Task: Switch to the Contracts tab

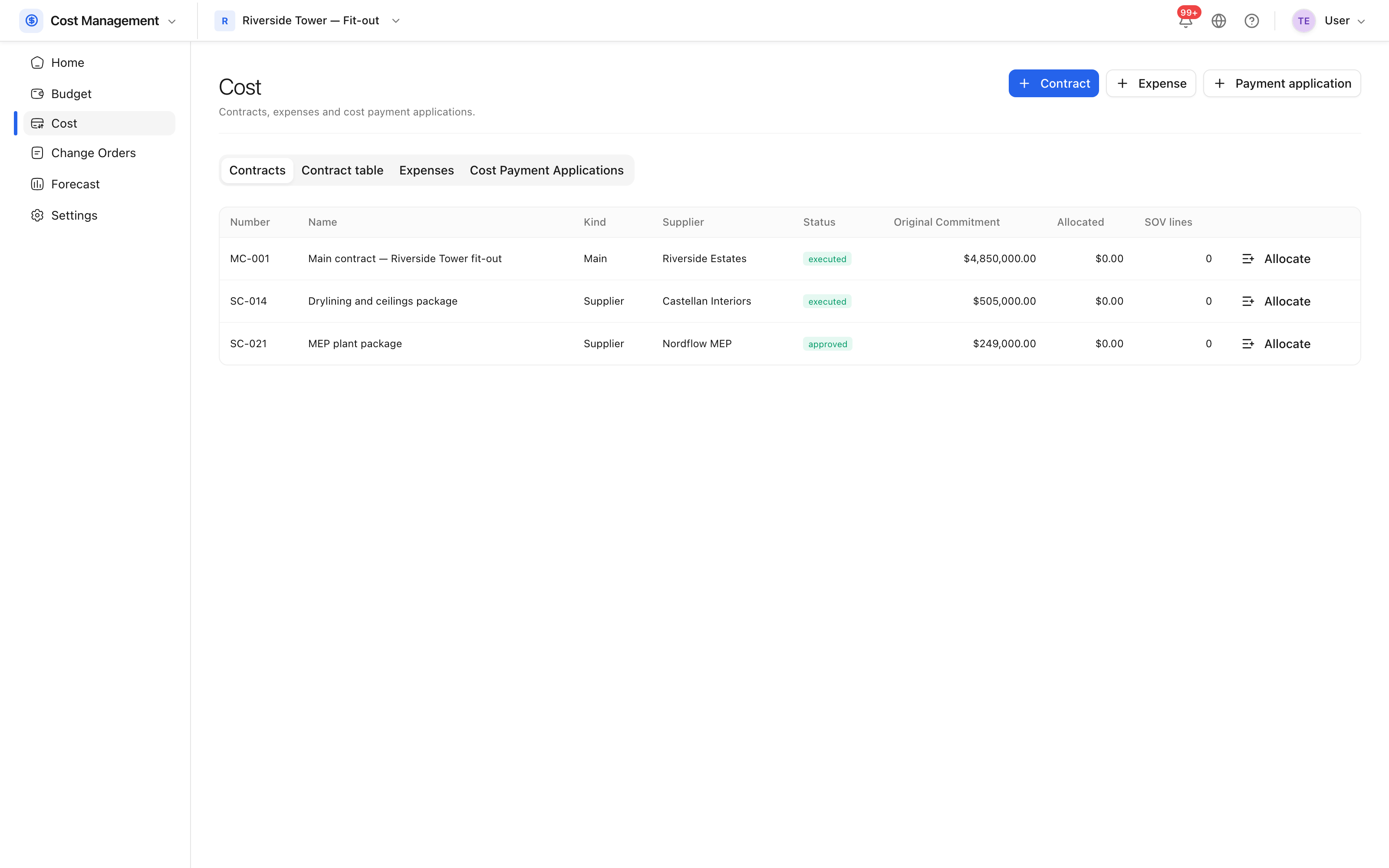Action: (x=257, y=171)
